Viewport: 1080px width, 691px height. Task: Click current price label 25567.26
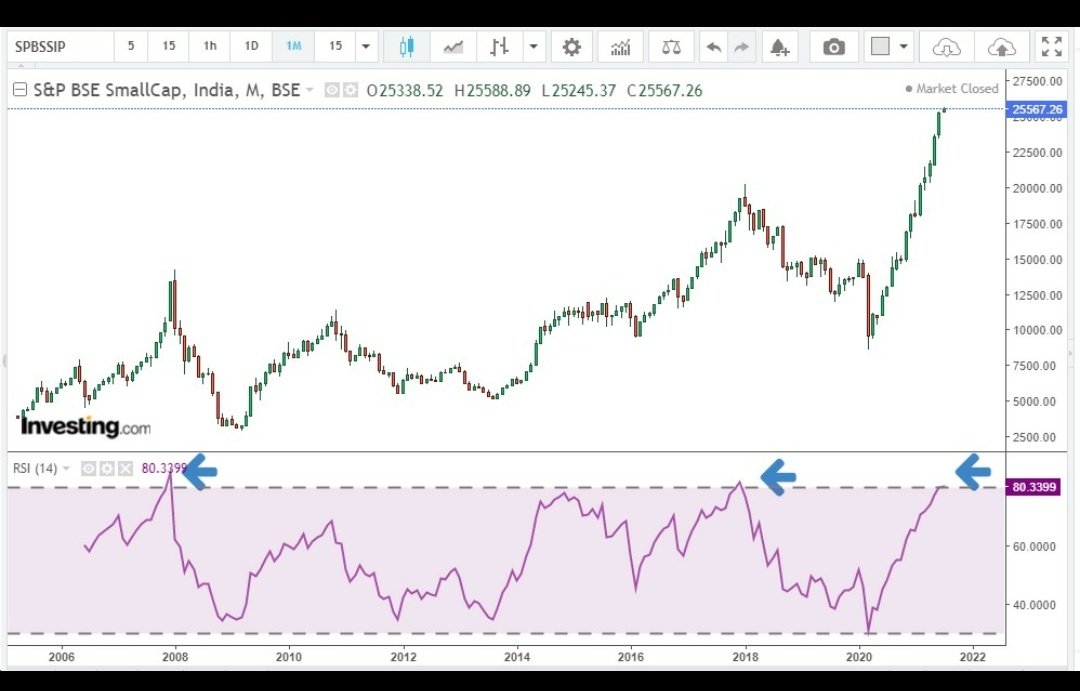[x=1036, y=109]
